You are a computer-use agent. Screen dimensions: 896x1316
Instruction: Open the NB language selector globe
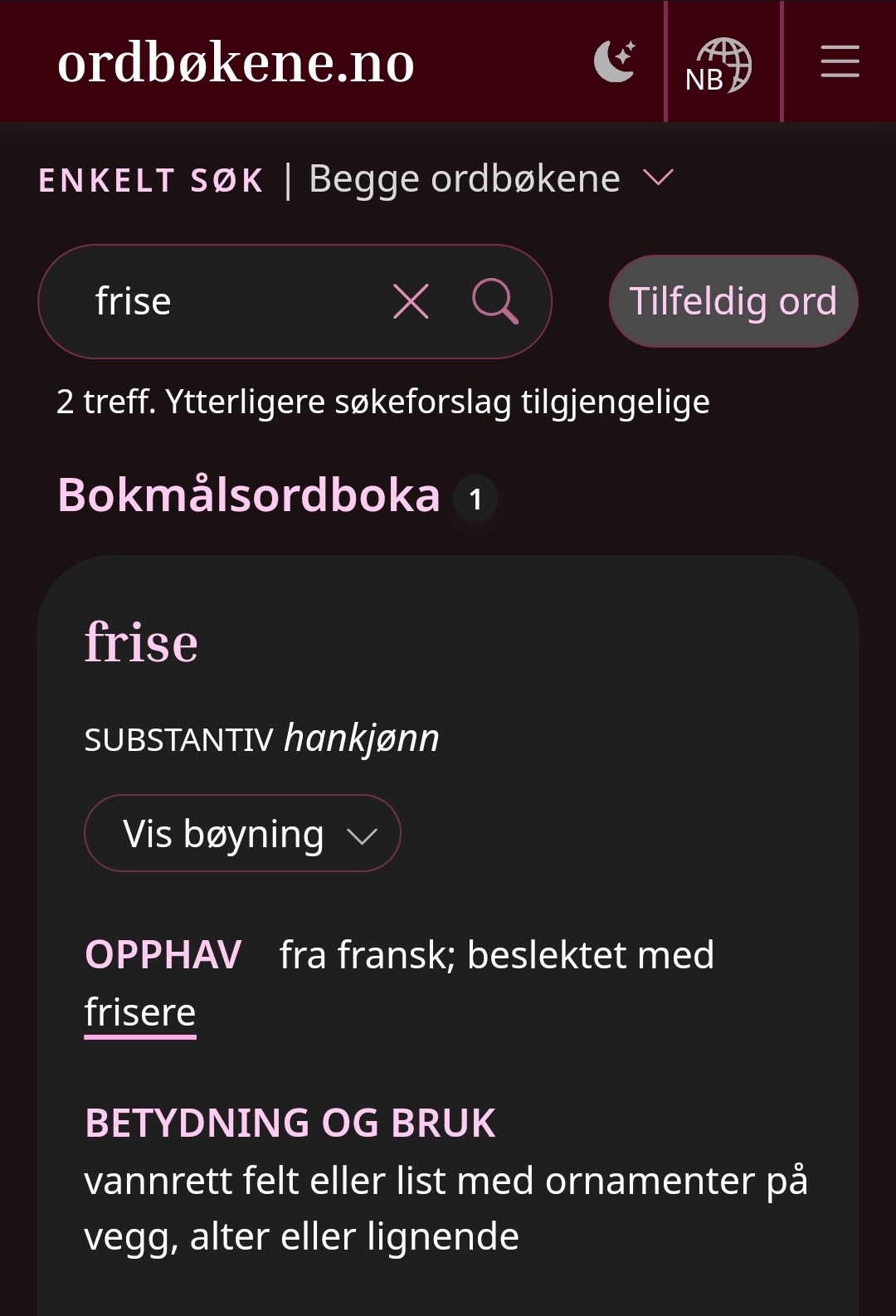tap(719, 65)
